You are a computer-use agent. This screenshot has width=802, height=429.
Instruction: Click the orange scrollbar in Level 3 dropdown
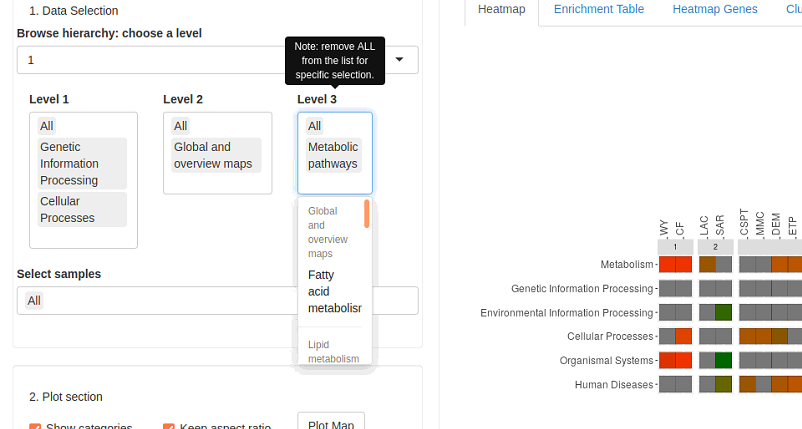[x=367, y=214]
